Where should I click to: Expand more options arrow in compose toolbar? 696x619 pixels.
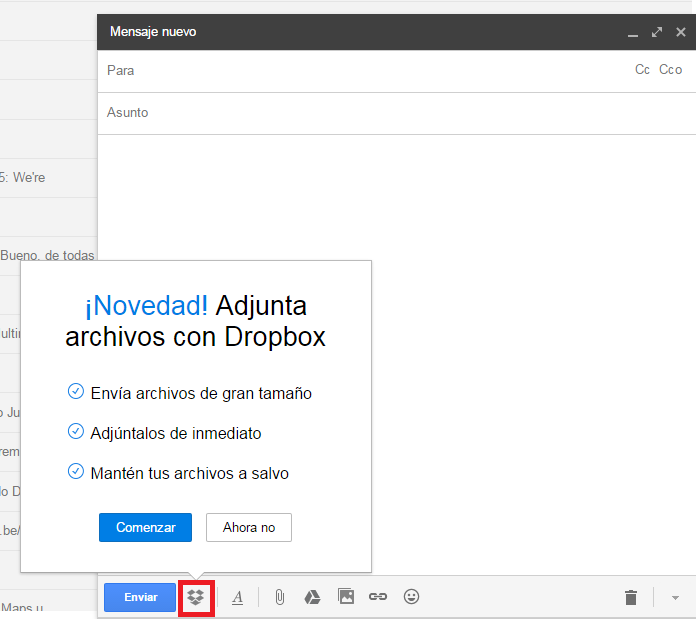[675, 598]
